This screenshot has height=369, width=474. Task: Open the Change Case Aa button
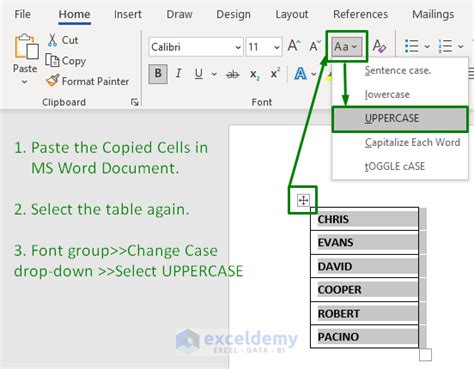tap(346, 47)
